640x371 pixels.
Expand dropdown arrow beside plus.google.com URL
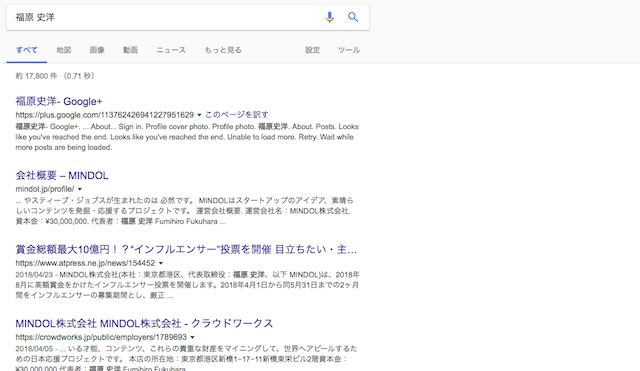tap(199, 115)
